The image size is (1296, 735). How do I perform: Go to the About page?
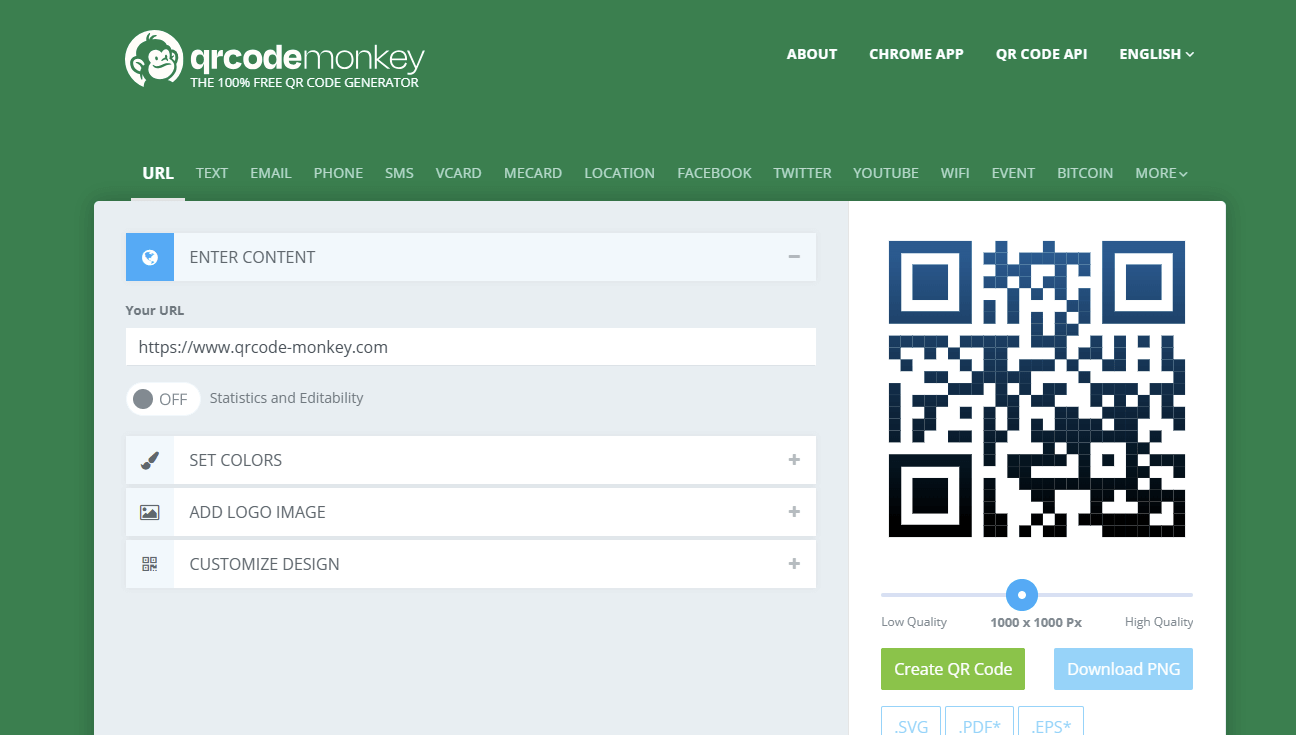812,54
